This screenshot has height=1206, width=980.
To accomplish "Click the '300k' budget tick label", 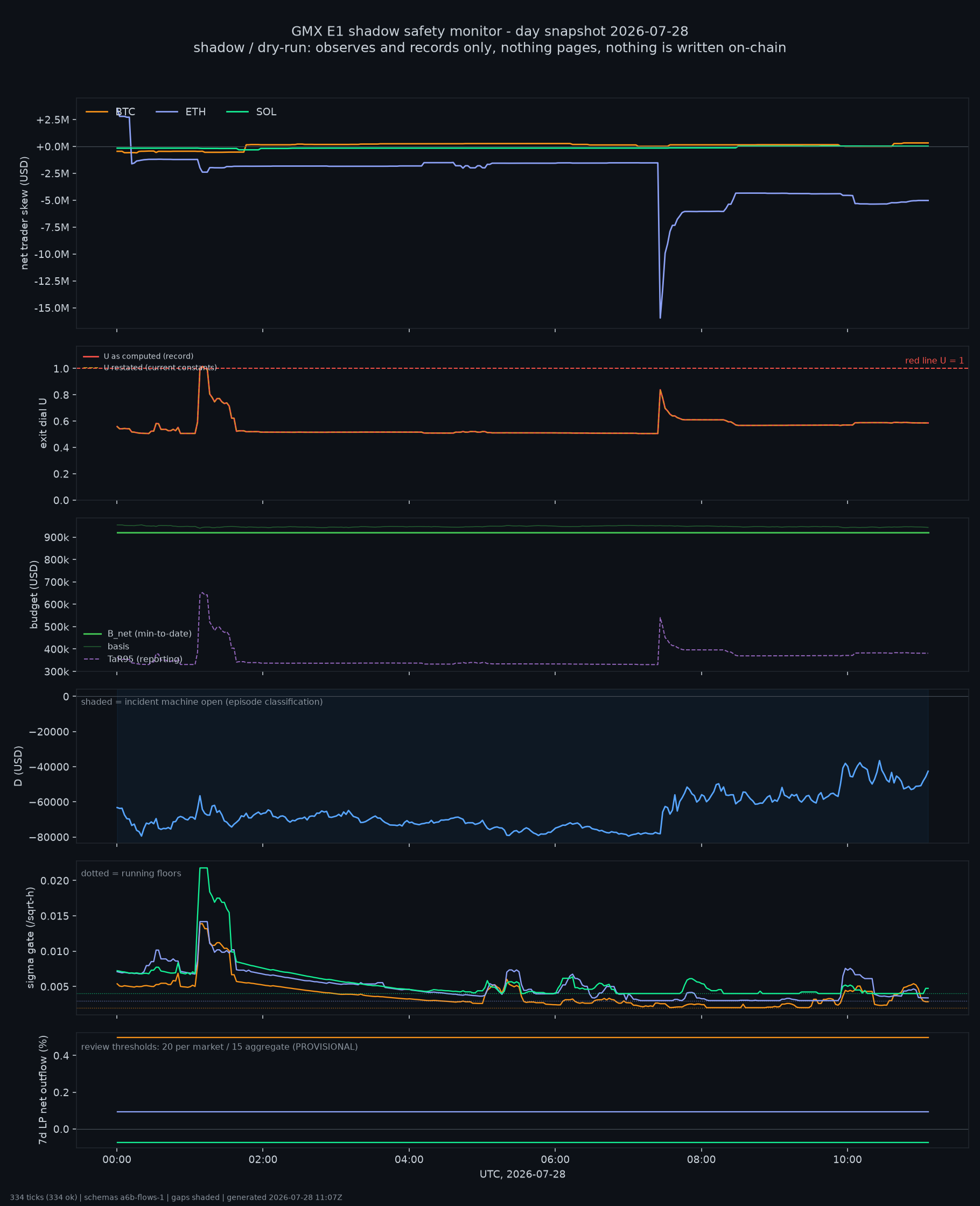I will [x=57, y=671].
